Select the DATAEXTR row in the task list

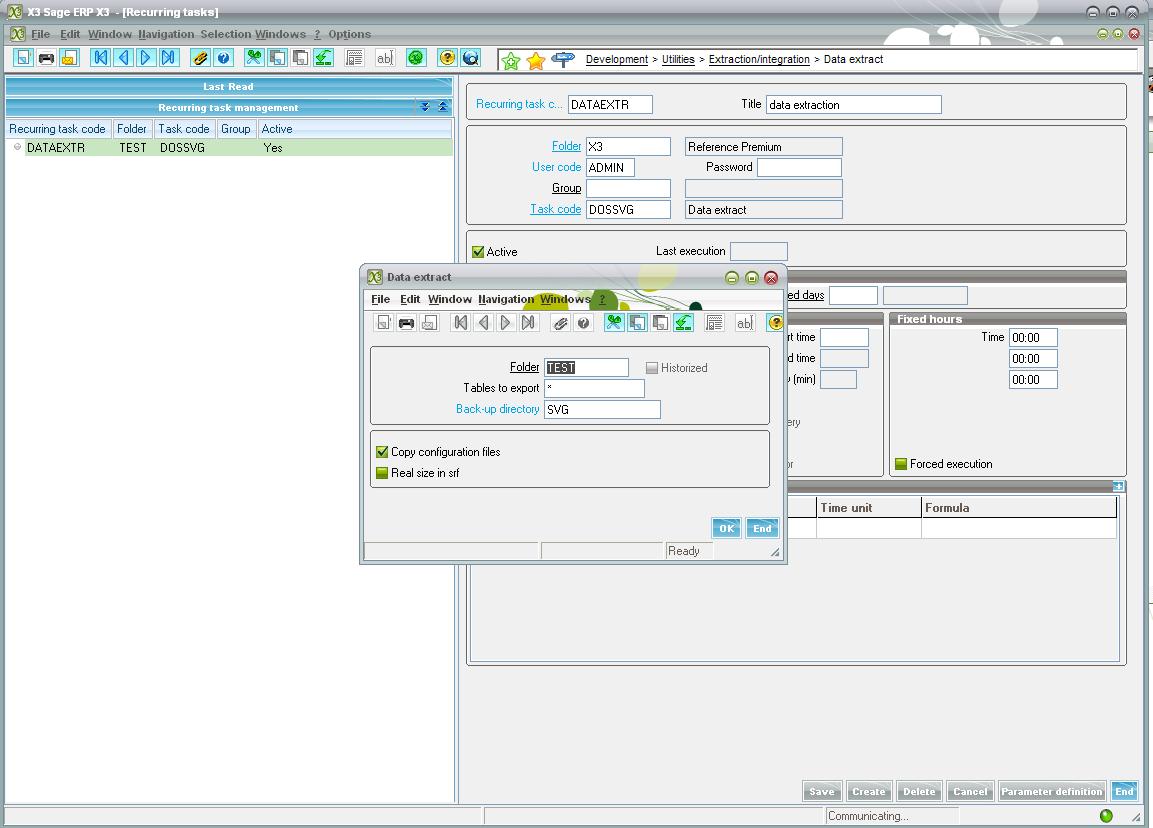[229, 148]
